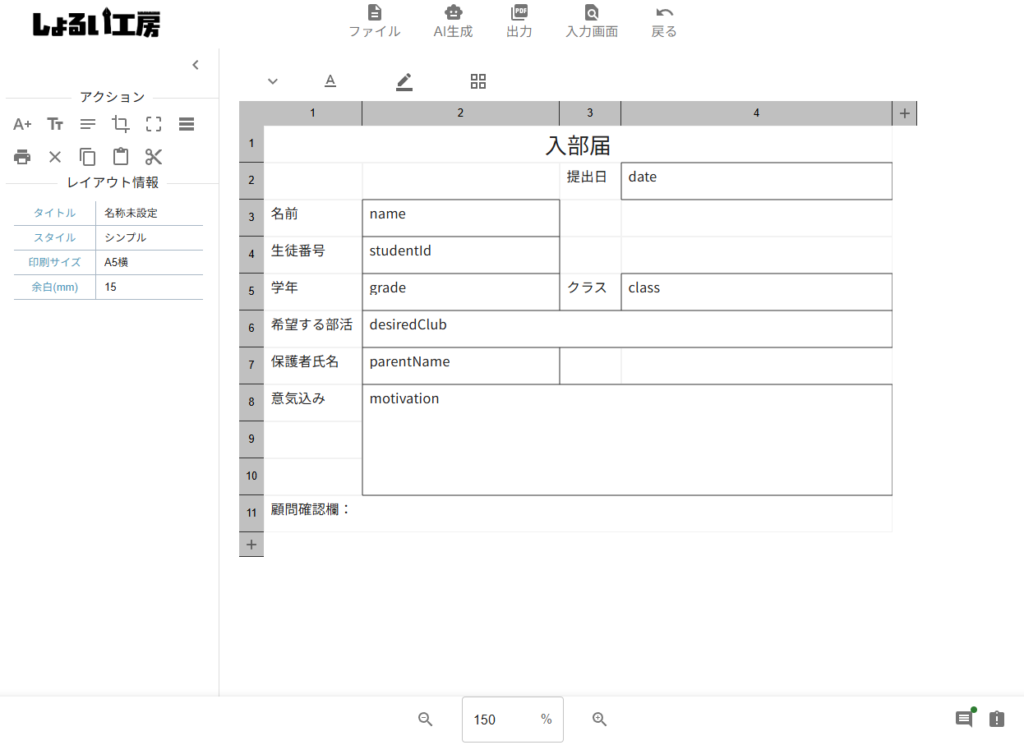Click the scissors cut icon
The image size is (1024, 745).
click(153, 157)
